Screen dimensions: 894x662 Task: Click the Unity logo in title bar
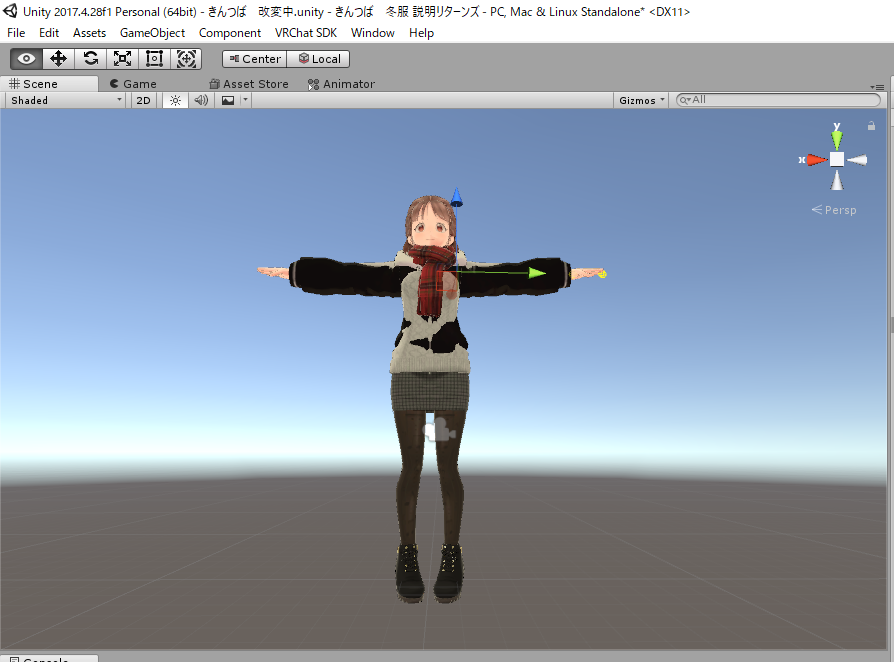pos(10,11)
